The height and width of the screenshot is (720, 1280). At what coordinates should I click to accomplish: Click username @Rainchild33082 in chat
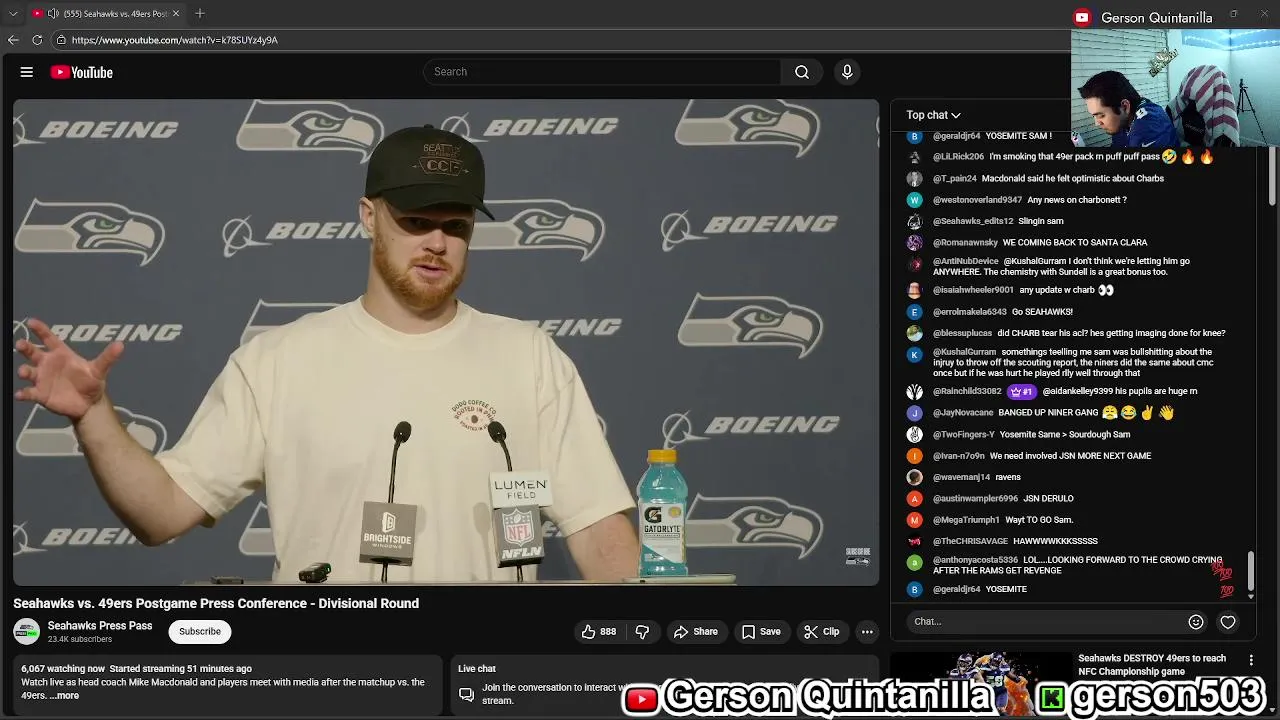[967, 392]
